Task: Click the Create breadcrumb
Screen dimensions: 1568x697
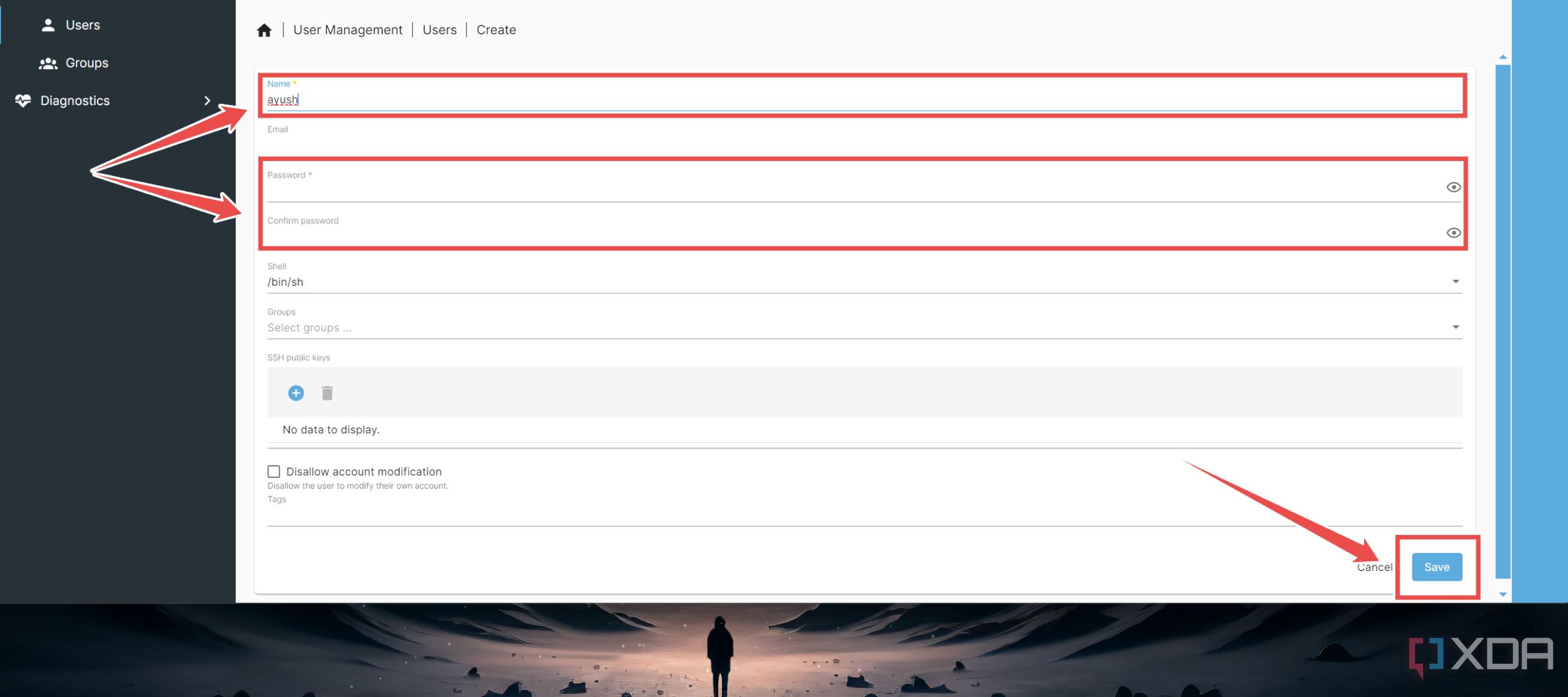Action: click(x=496, y=30)
